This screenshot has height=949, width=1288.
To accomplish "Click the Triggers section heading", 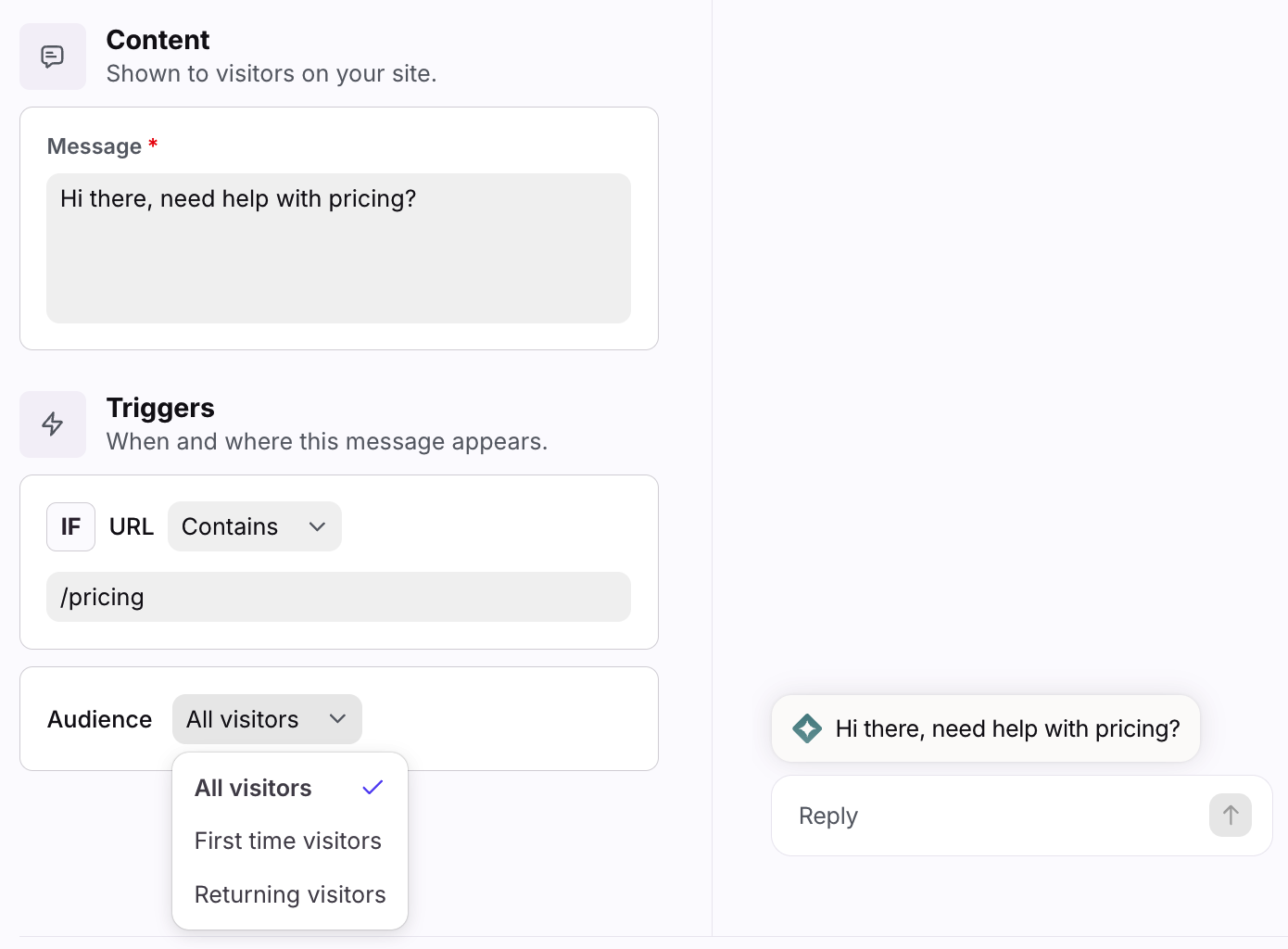I will (160, 408).
